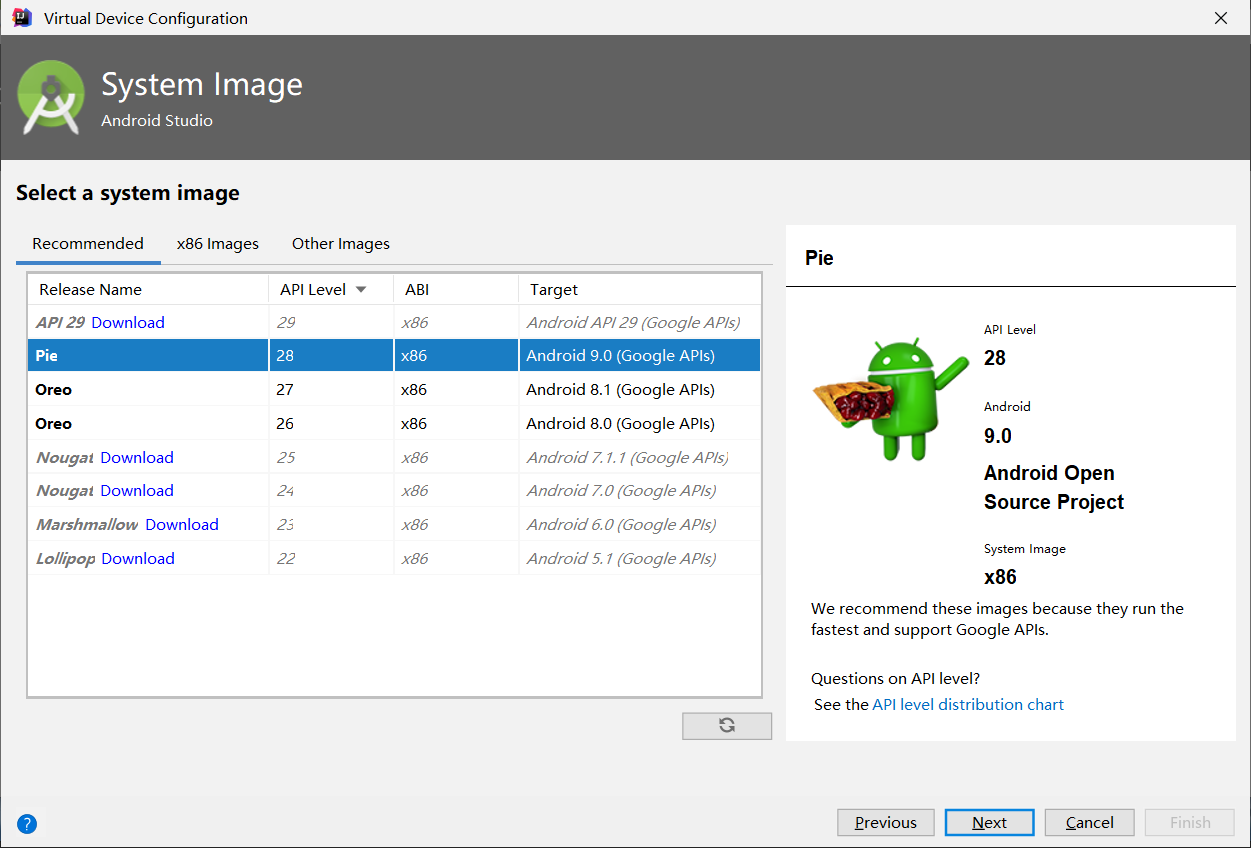
Task: Click the Next button
Action: pos(990,822)
